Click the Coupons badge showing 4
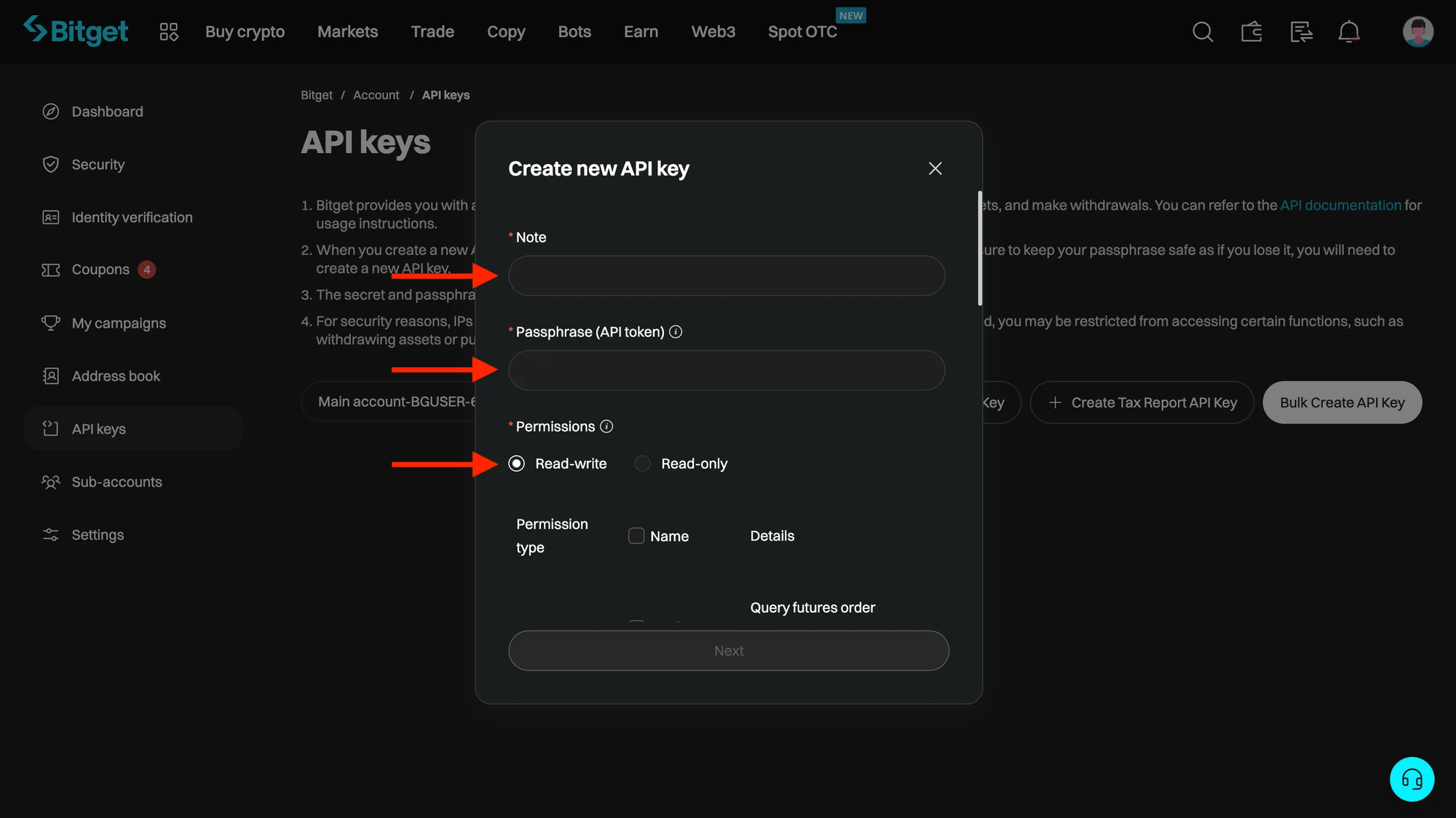 (146, 270)
